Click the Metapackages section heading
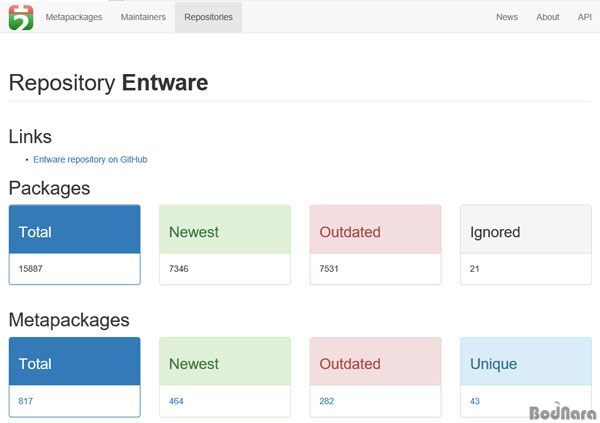The width and height of the screenshot is (600, 423). point(69,320)
